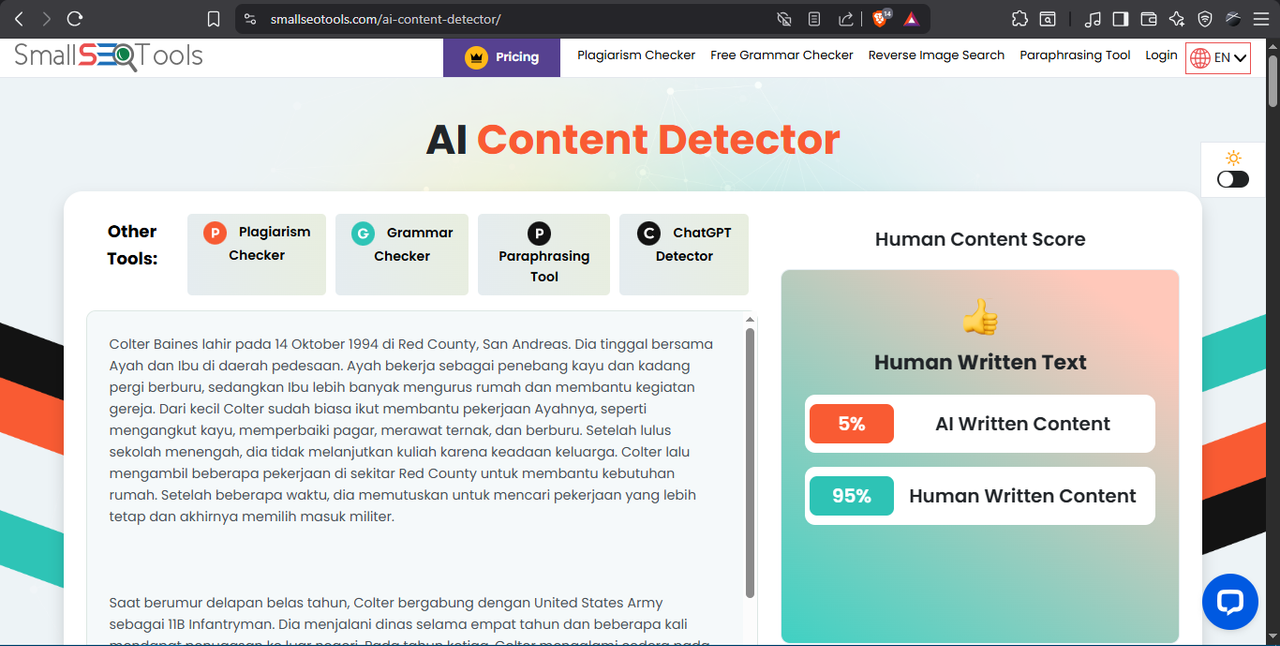Click the 'Human Written Content' label
The image size is (1280, 646).
point(1022,496)
